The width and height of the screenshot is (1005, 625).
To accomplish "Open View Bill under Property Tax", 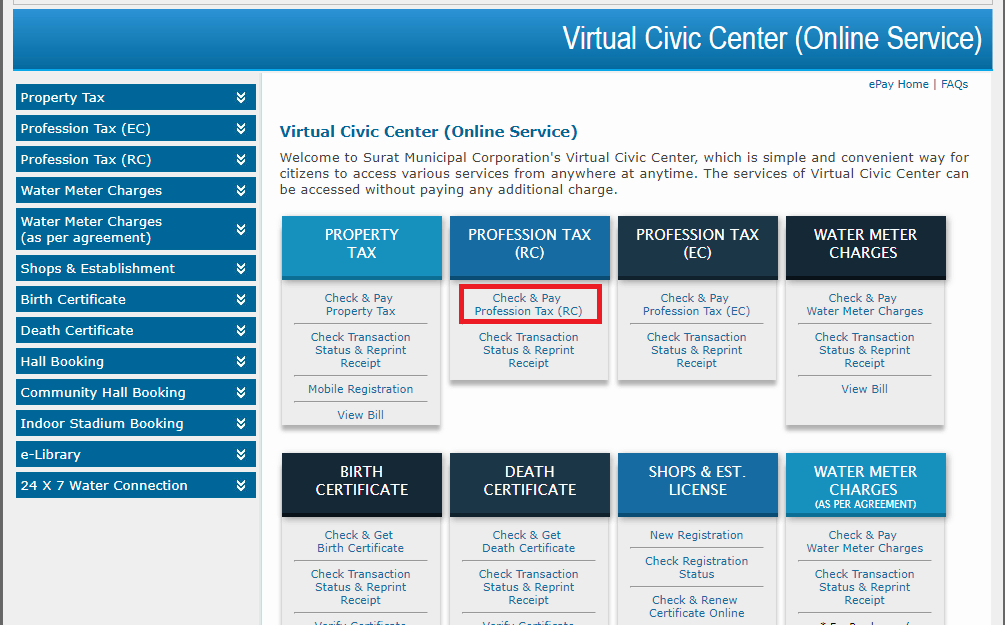I will (360, 415).
